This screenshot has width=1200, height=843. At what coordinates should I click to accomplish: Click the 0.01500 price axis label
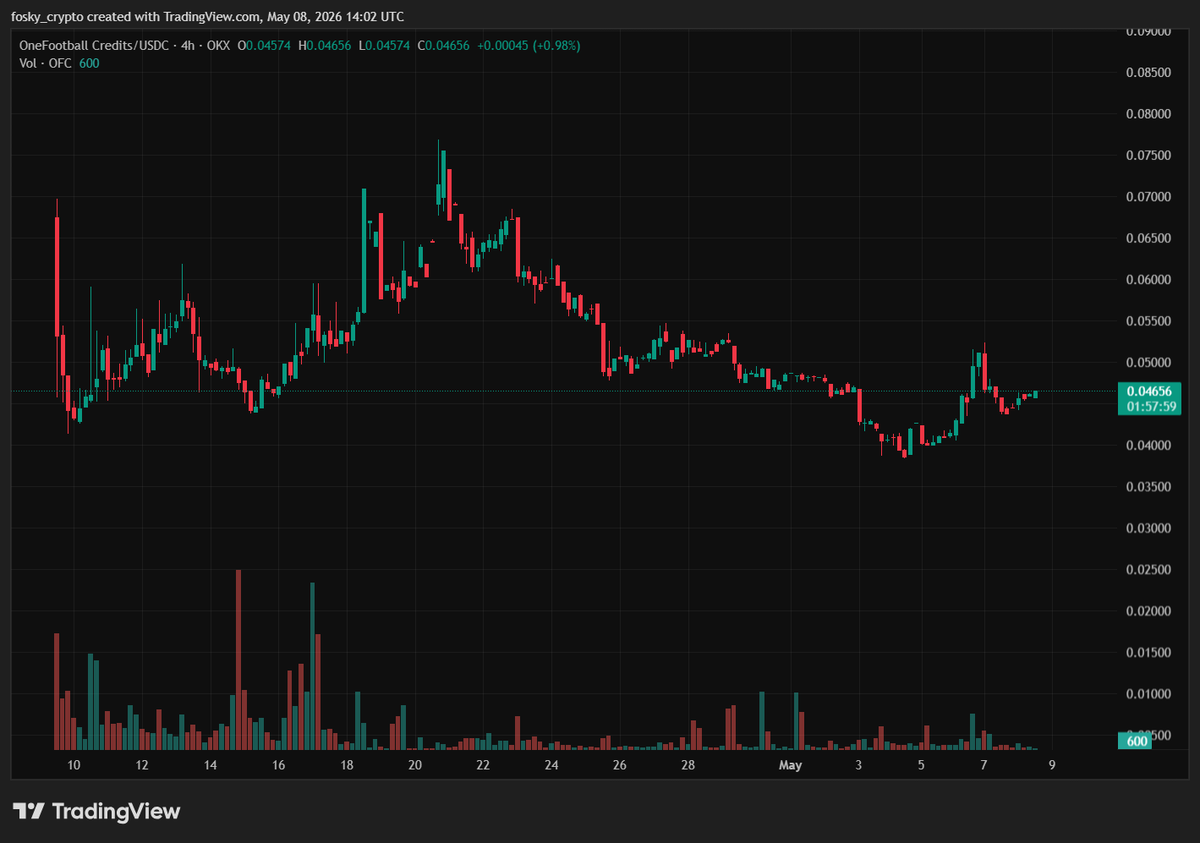coord(1149,653)
